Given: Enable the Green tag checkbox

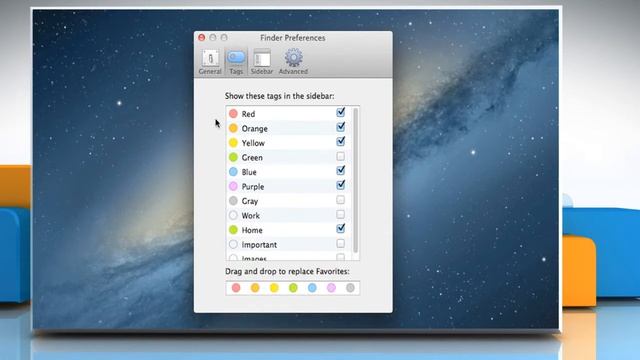Looking at the screenshot, I should [x=340, y=156].
